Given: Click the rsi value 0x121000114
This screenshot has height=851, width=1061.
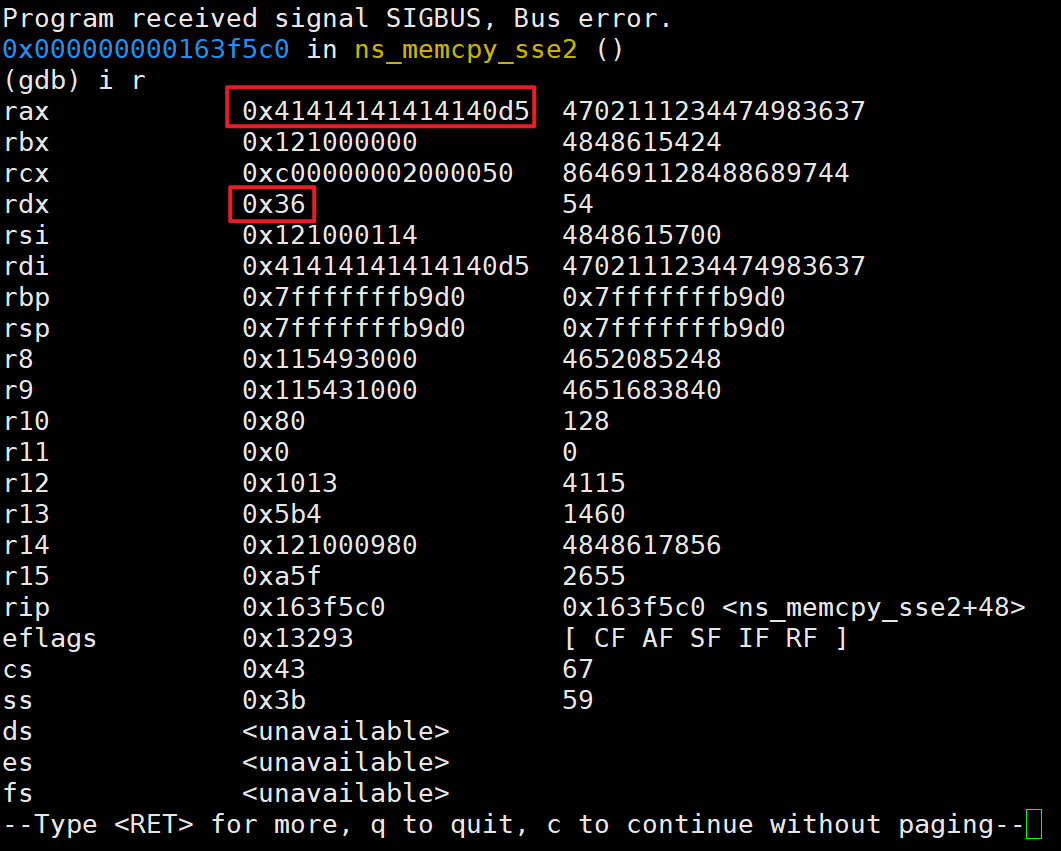Looking at the screenshot, I should click(x=330, y=235).
